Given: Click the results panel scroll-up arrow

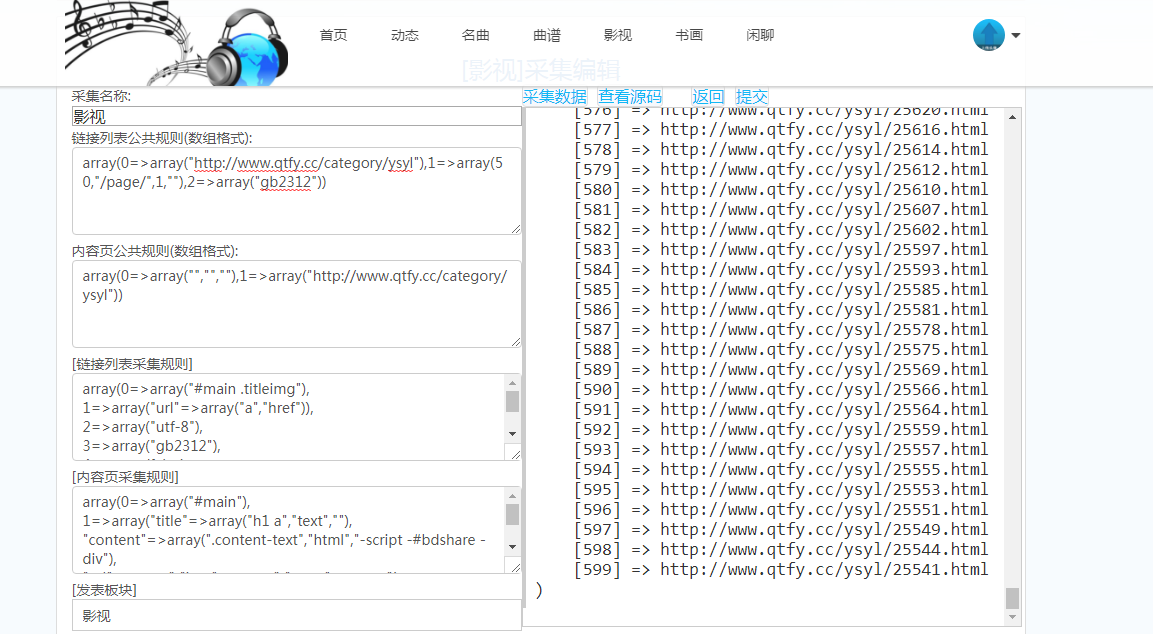Looking at the screenshot, I should [x=1013, y=117].
